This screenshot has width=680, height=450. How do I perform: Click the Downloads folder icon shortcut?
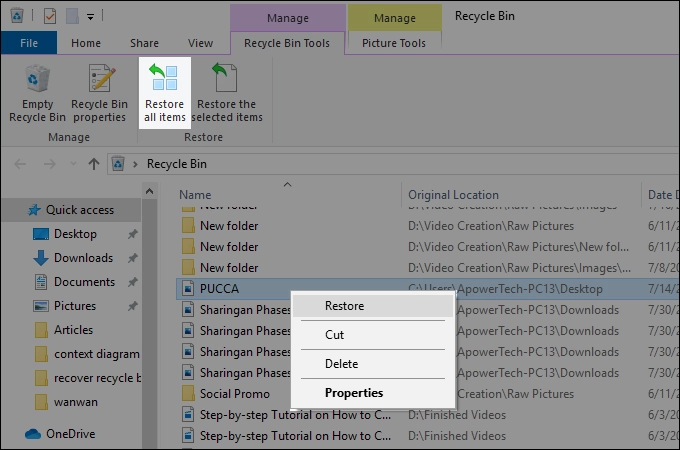tap(41, 258)
